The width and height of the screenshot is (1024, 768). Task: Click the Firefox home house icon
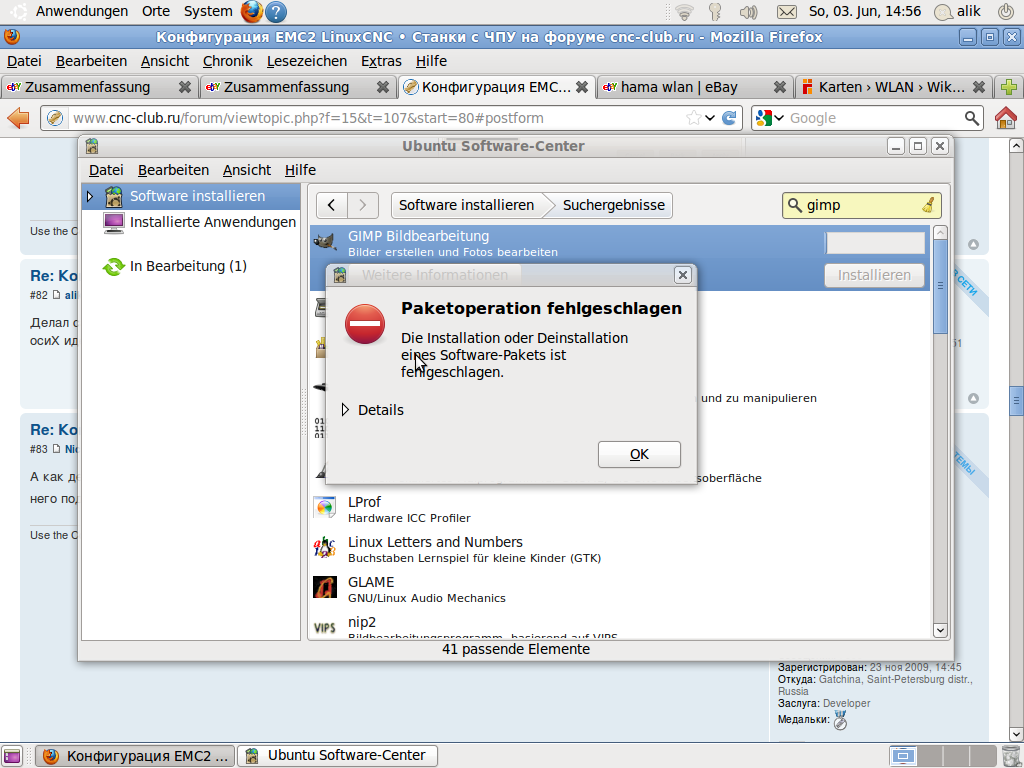pos(1006,118)
